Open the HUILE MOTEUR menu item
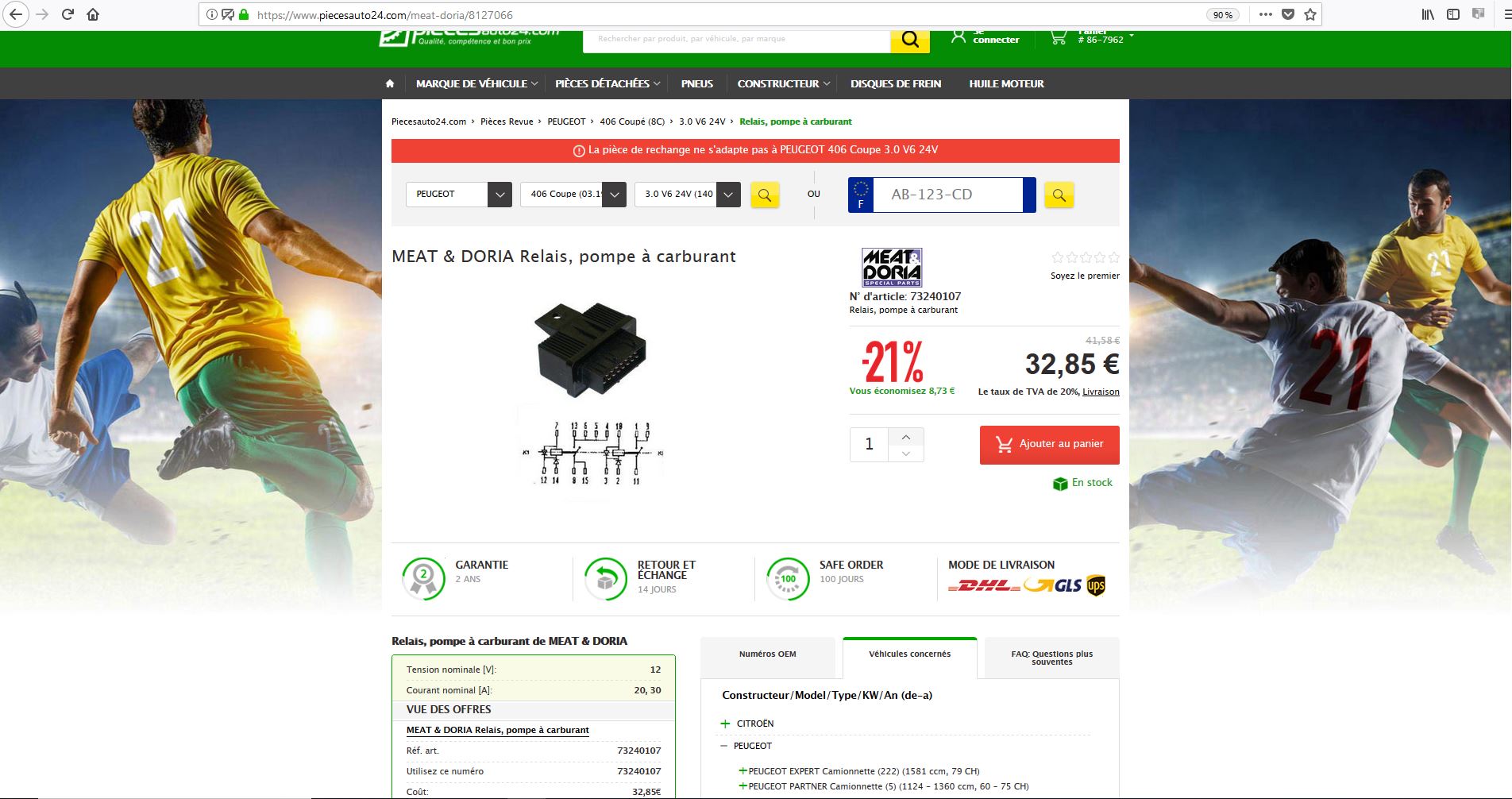This screenshot has width=1512, height=799. [x=1006, y=83]
